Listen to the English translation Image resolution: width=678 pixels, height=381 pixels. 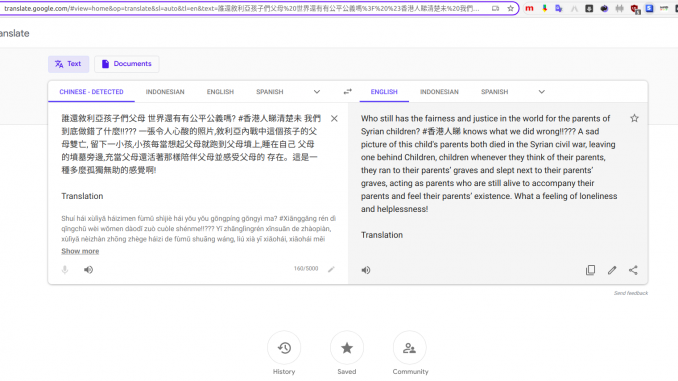[x=366, y=270]
